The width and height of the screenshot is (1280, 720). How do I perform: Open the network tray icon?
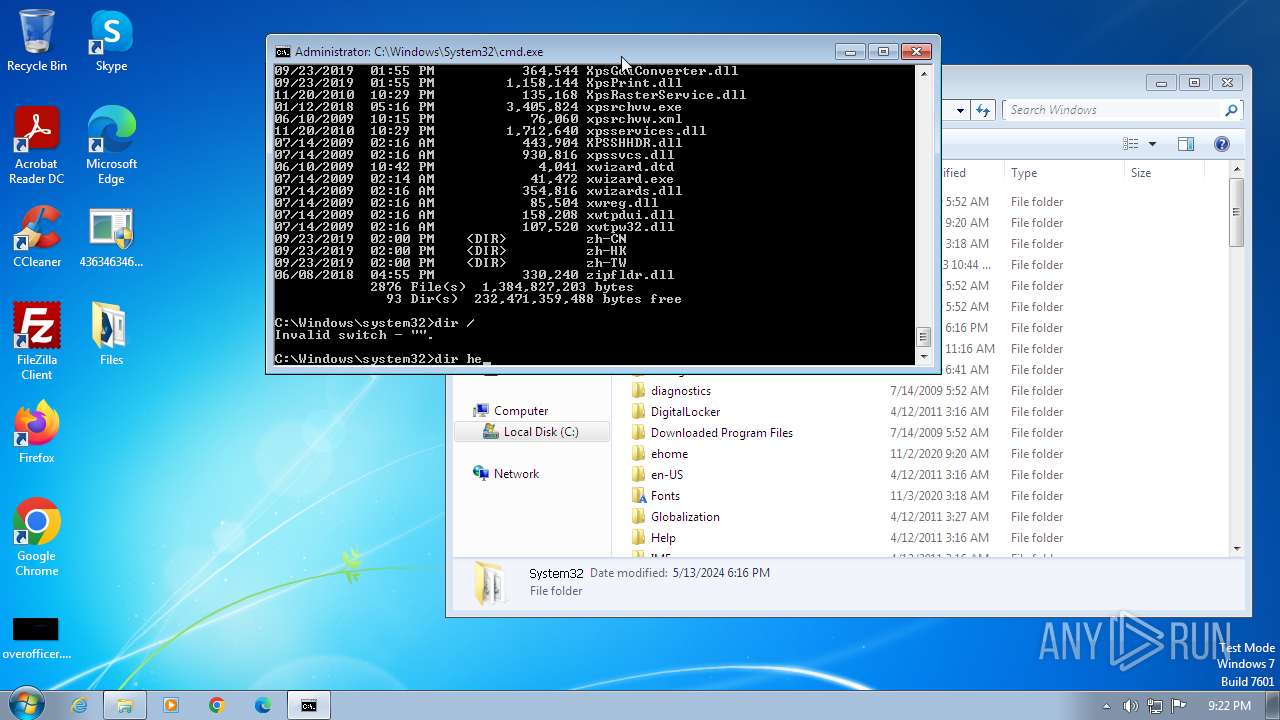point(1154,706)
